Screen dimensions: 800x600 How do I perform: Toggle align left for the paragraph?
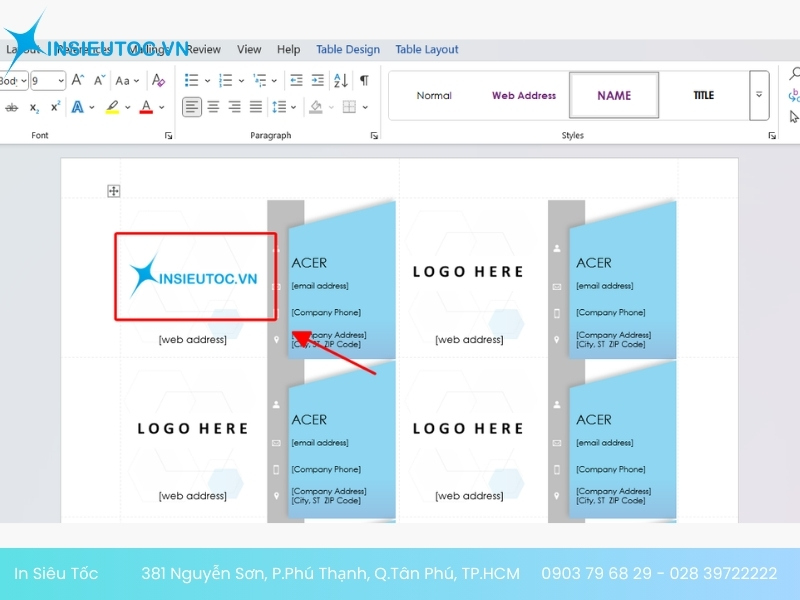tap(192, 107)
